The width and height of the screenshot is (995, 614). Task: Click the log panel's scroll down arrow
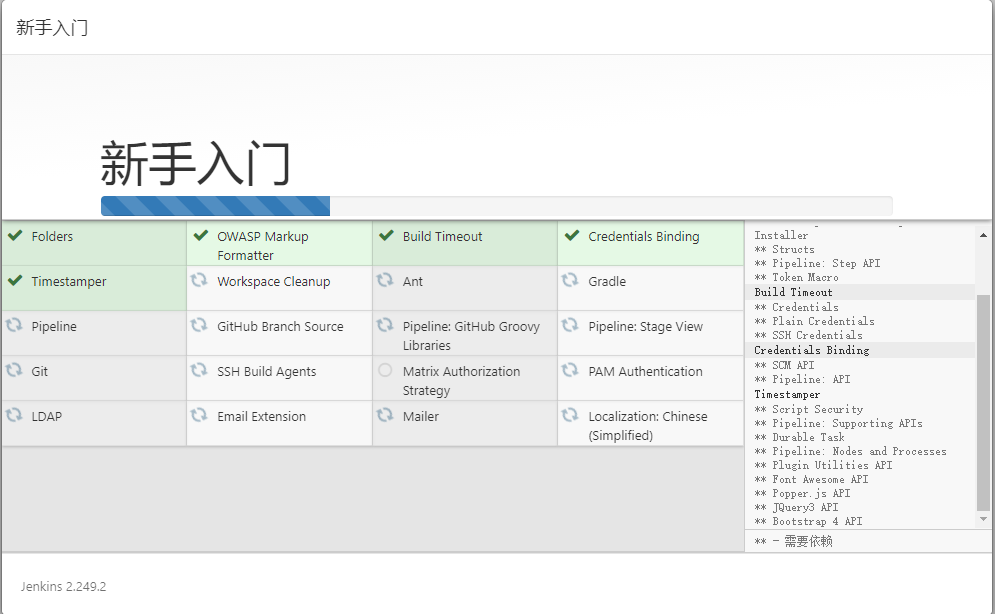coord(983,519)
